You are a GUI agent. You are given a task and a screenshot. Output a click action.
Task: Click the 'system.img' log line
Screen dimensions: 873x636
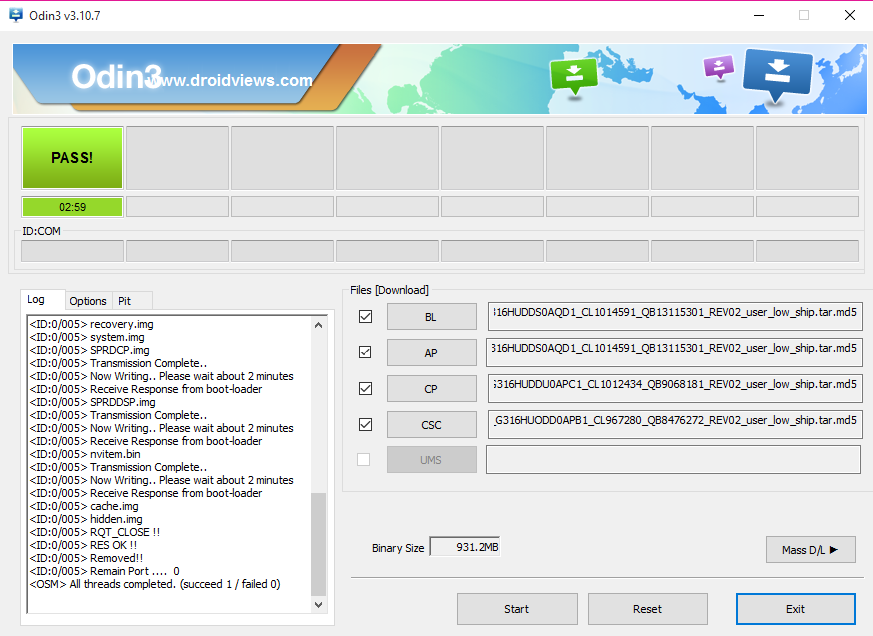87,337
